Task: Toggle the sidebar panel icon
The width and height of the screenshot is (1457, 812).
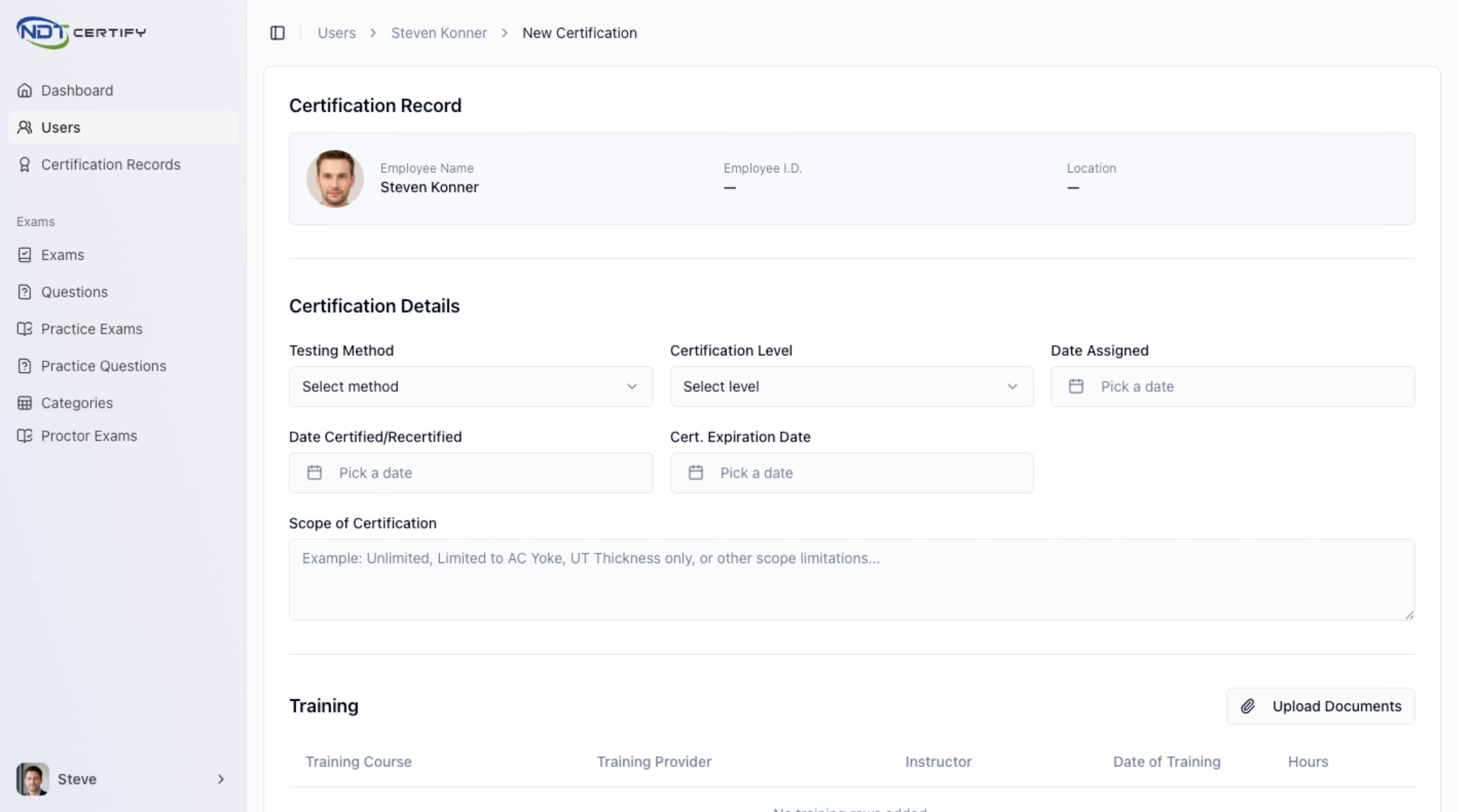Action: (278, 33)
